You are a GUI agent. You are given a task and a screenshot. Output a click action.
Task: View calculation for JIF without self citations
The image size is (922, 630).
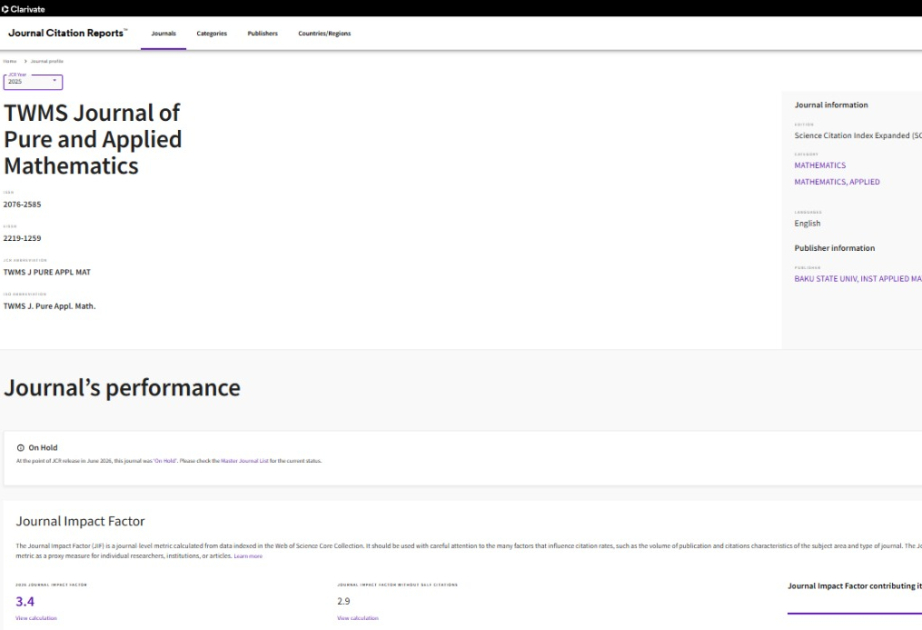click(x=358, y=618)
